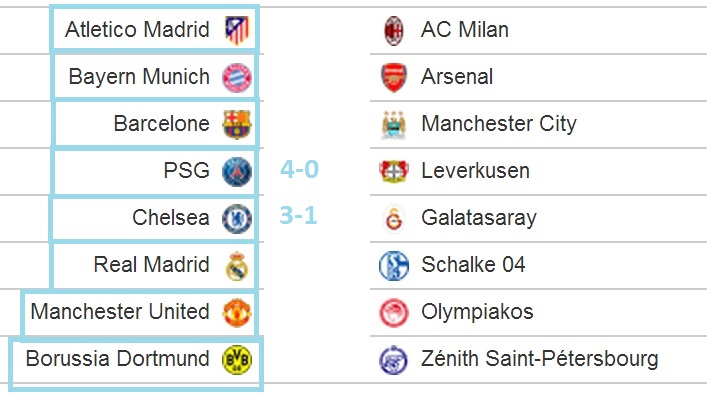Open the 3-1 Chelsea Galatasaray score
Image resolution: width=707 pixels, height=395 pixels.
298,216
